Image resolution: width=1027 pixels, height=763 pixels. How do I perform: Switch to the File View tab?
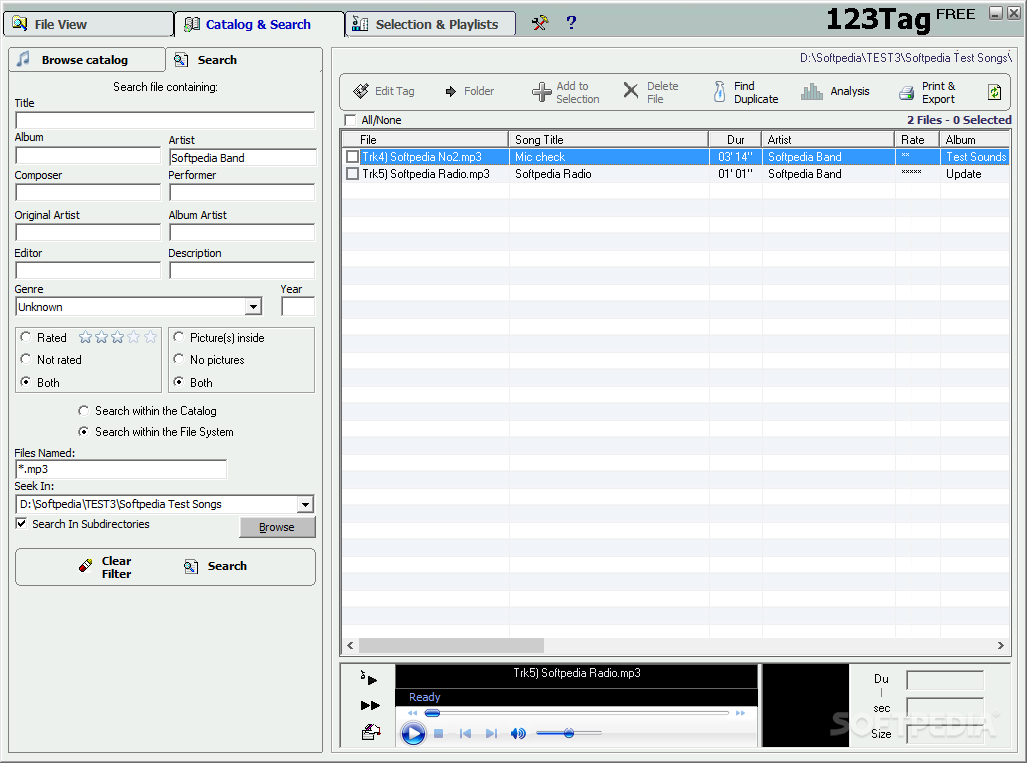[88, 24]
